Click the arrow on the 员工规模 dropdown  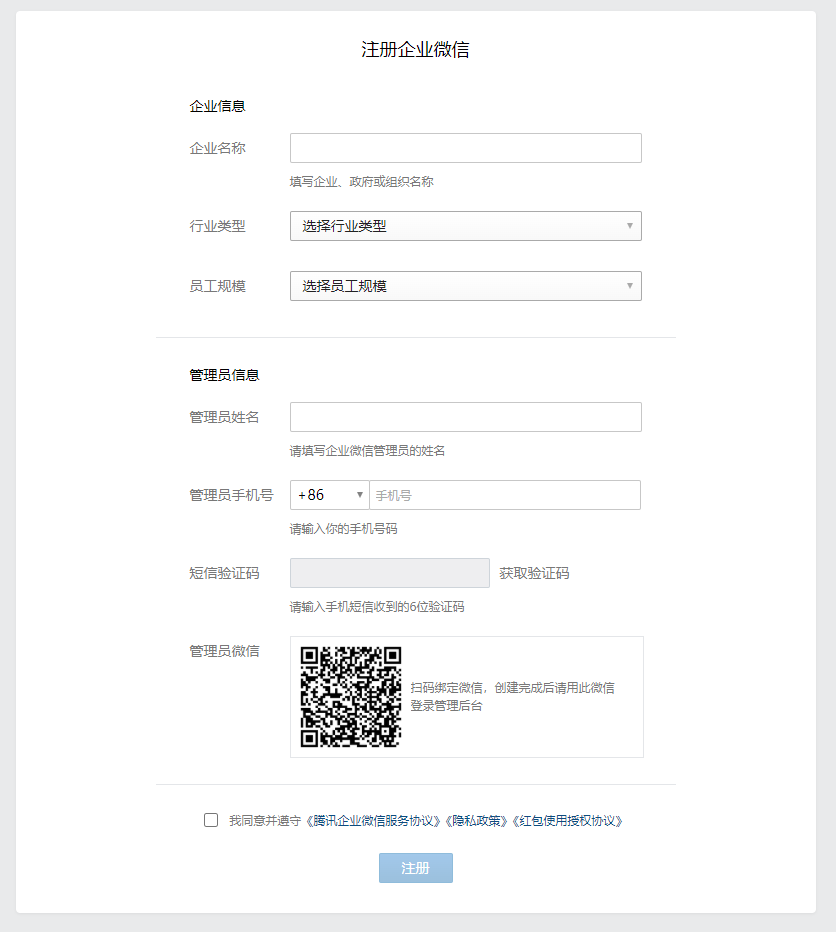(630, 286)
